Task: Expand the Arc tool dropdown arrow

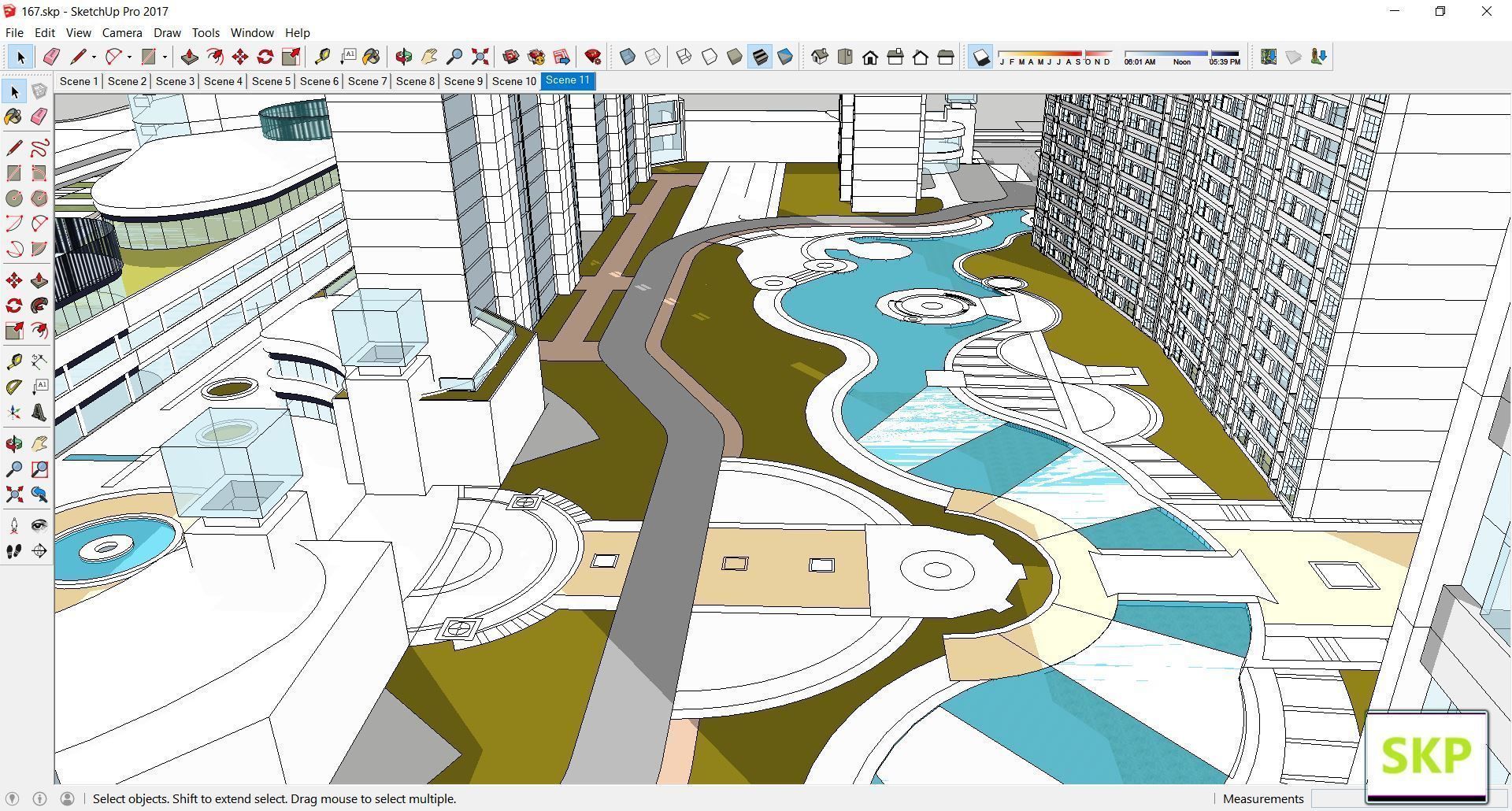Action: [x=129, y=57]
